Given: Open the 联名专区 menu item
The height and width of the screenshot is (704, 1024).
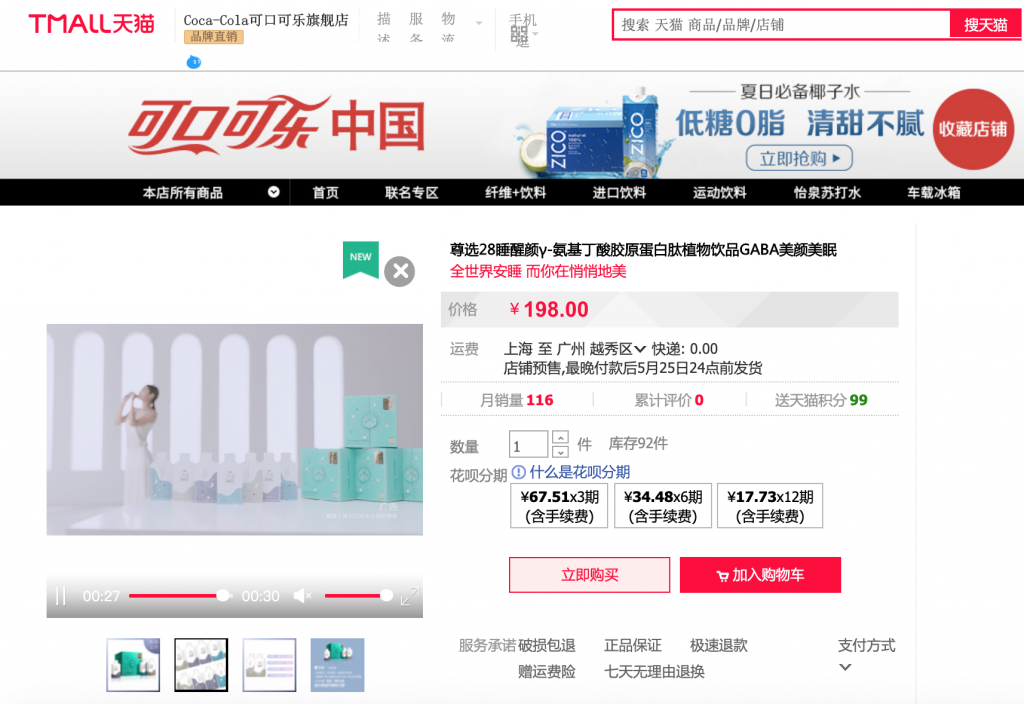Looking at the screenshot, I should pyautogui.click(x=411, y=193).
